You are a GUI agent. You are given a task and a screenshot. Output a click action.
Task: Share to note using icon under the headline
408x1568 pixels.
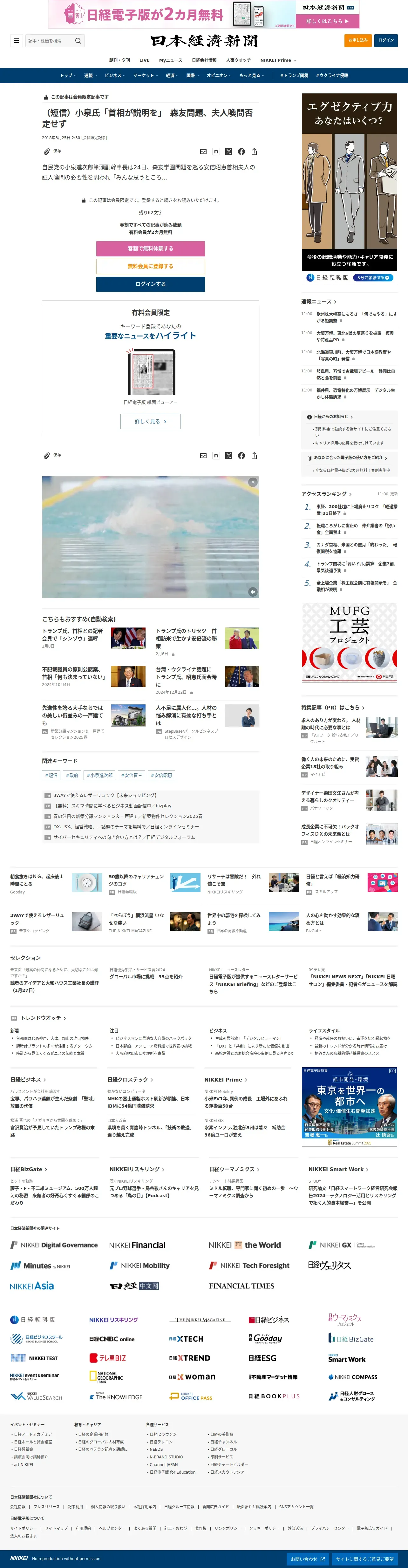tap(216, 152)
